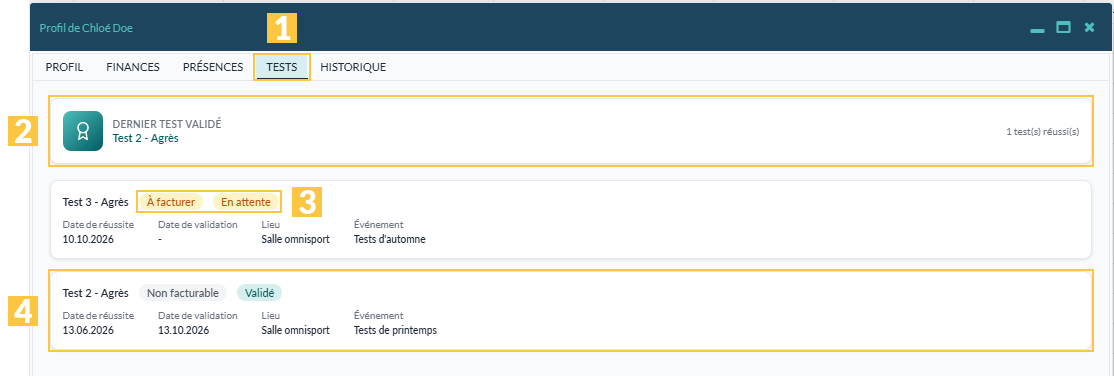Select the Test 2 - Agrès card title
The width and height of the screenshot is (1114, 376).
(95, 292)
